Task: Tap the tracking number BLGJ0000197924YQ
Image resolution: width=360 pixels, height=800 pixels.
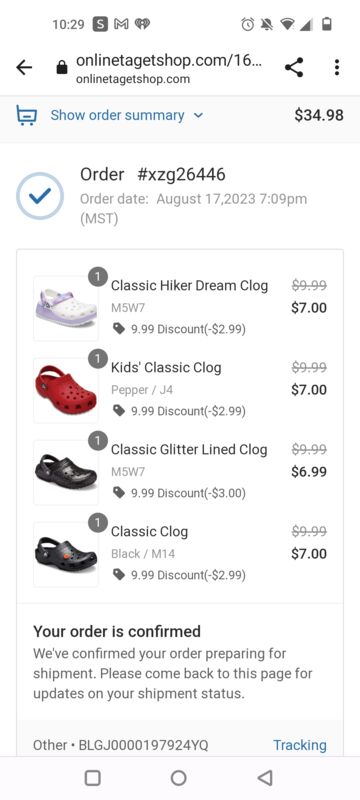Action: click(143, 745)
